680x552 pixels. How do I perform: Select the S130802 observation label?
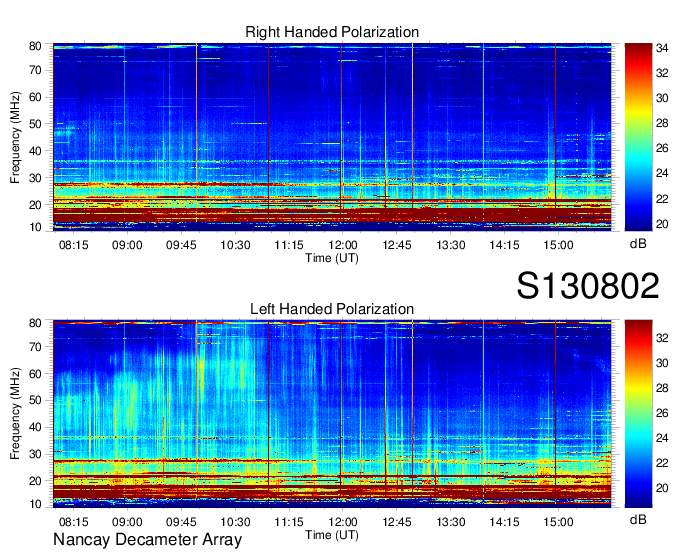pos(588,286)
